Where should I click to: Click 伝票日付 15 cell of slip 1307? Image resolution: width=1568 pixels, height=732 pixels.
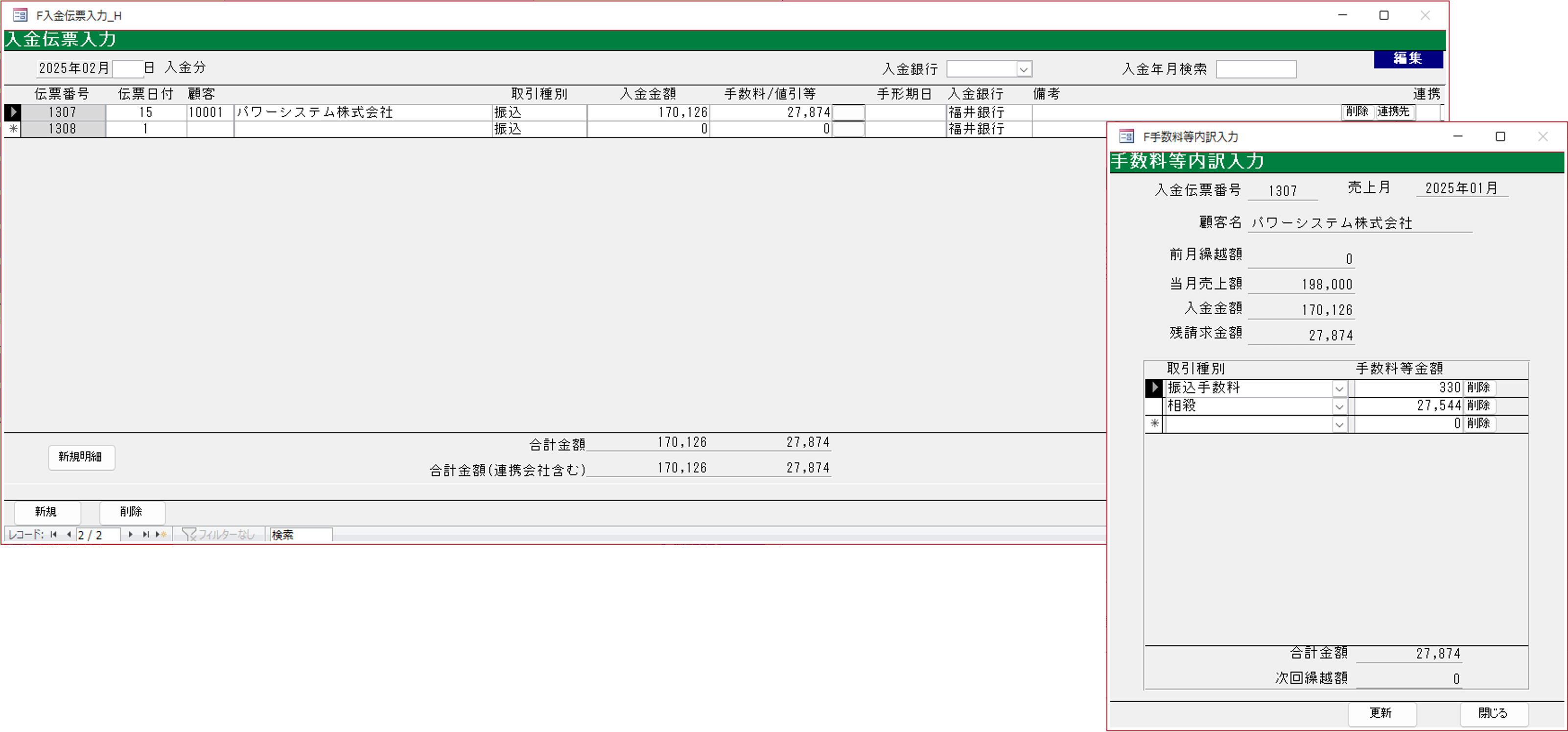(146, 112)
